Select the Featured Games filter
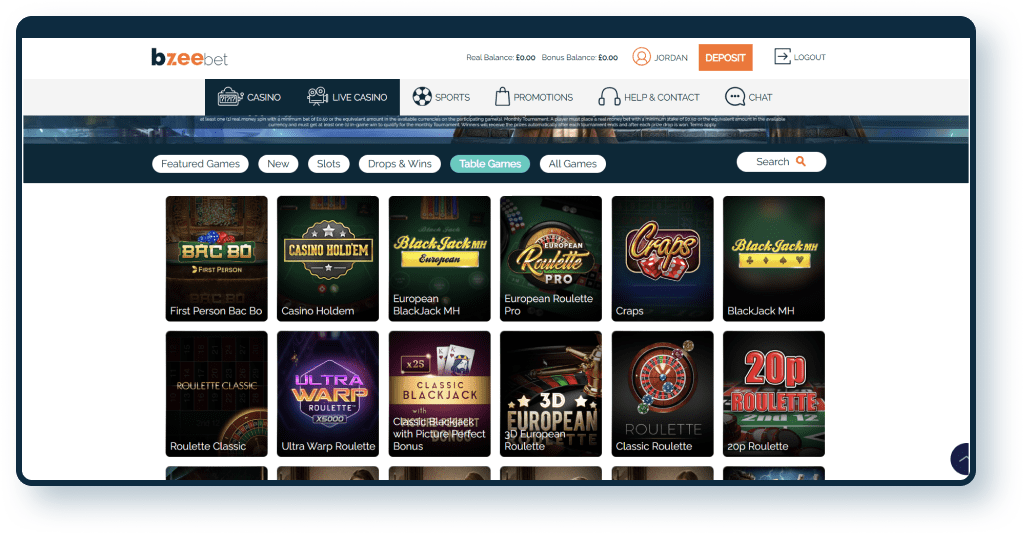Viewport: 1024px width, 534px height. 201,164
